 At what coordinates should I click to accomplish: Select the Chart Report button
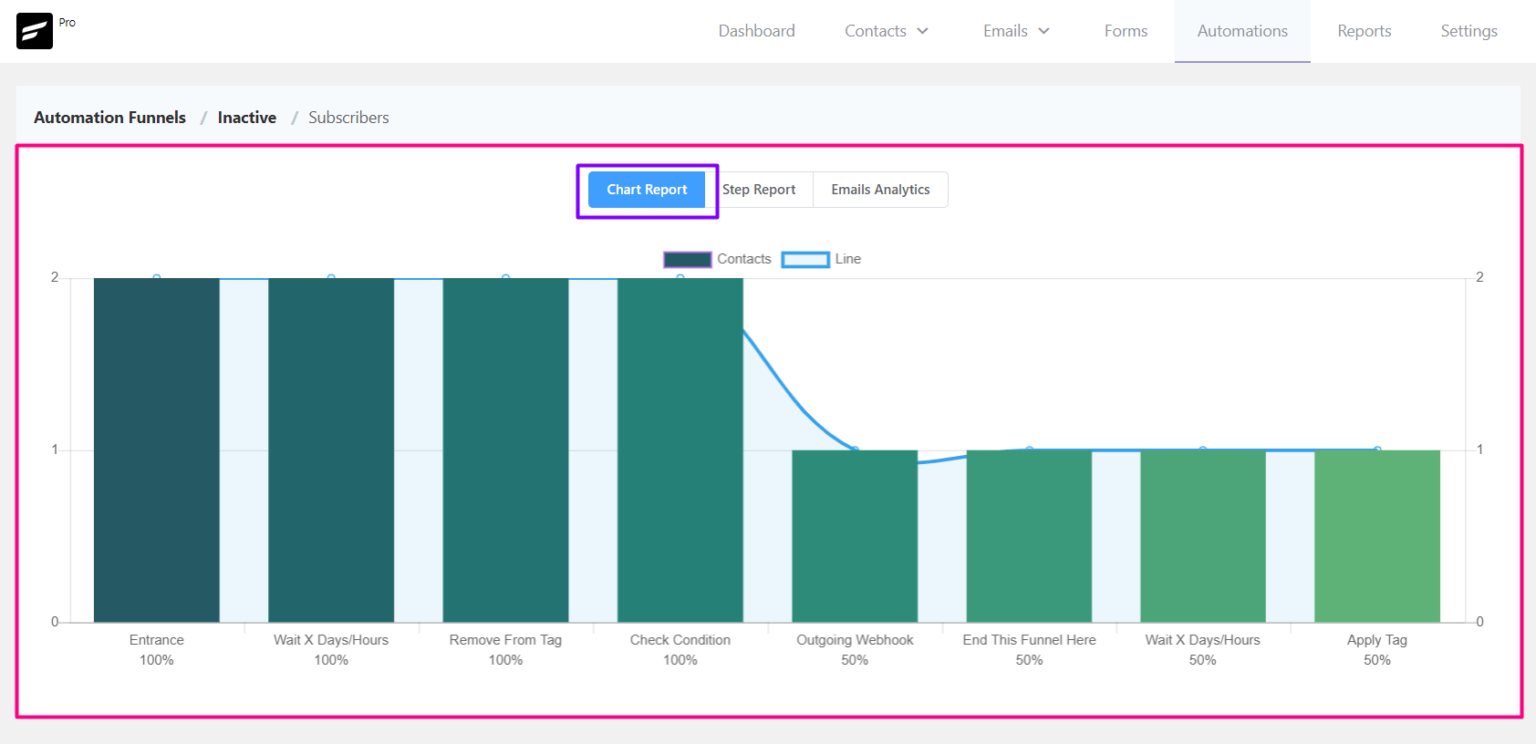(x=647, y=190)
